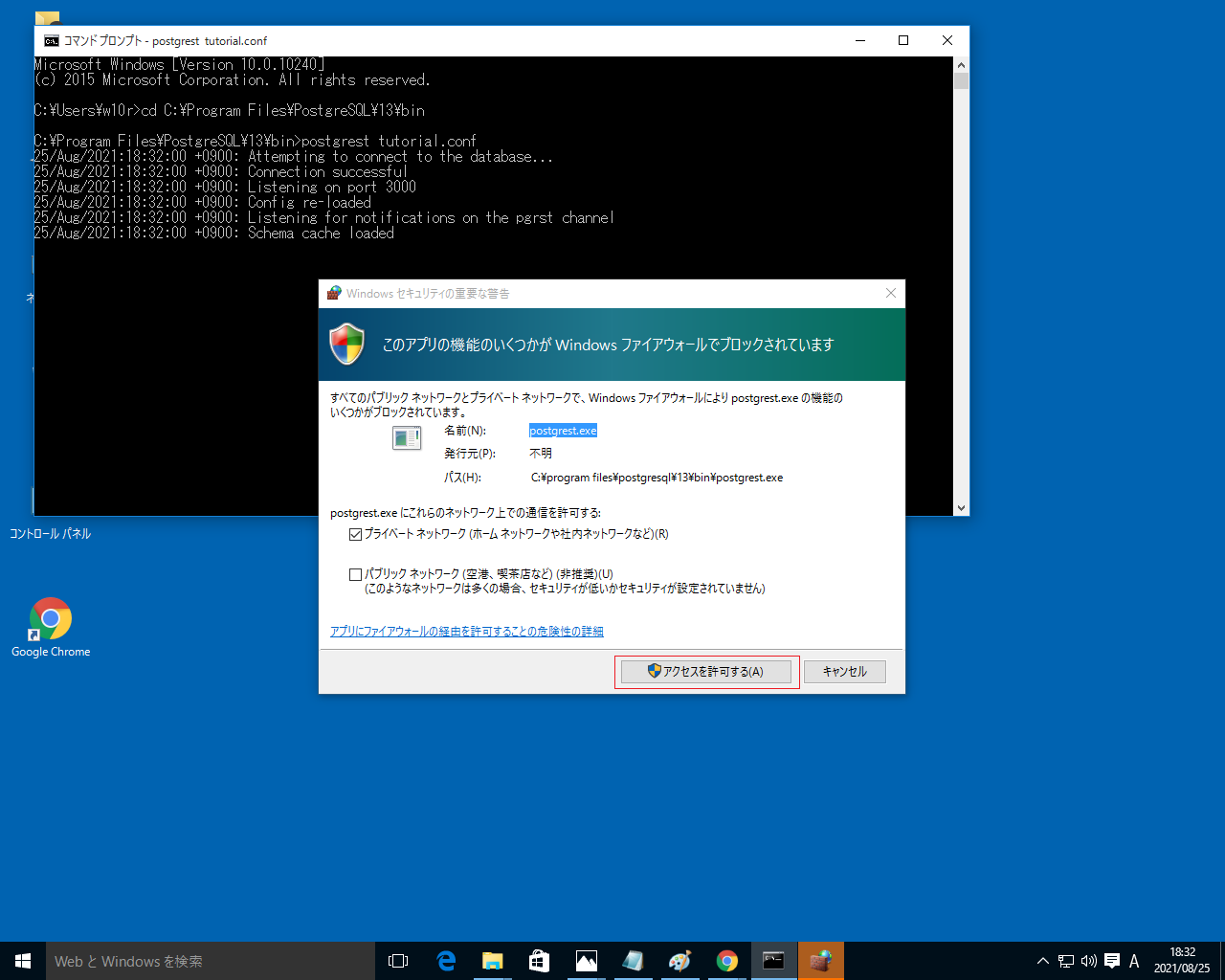Open network status tray icon
Image resolution: width=1225 pixels, height=980 pixels.
tap(1066, 961)
